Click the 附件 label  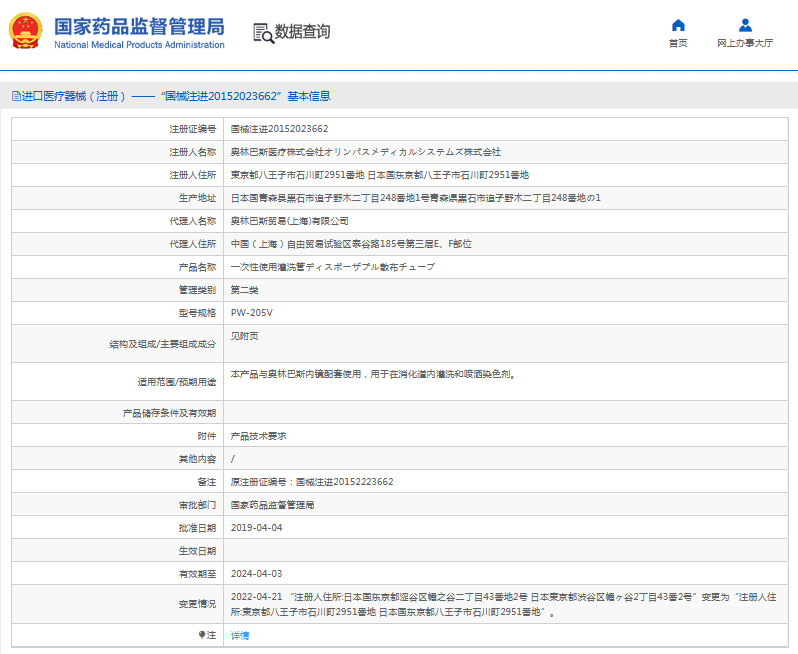click(x=207, y=436)
